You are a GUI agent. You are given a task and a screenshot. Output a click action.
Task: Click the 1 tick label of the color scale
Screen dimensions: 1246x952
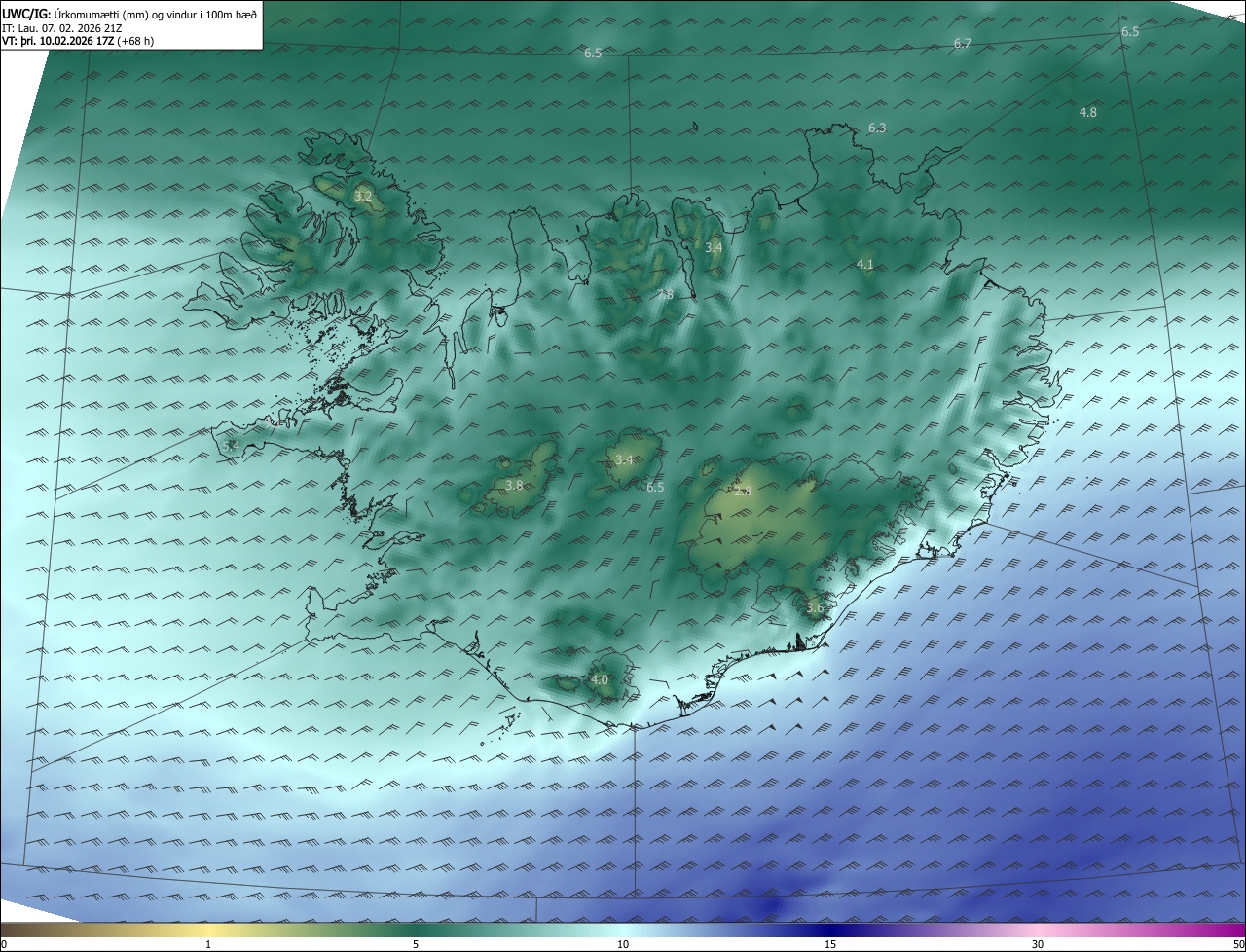(x=208, y=944)
